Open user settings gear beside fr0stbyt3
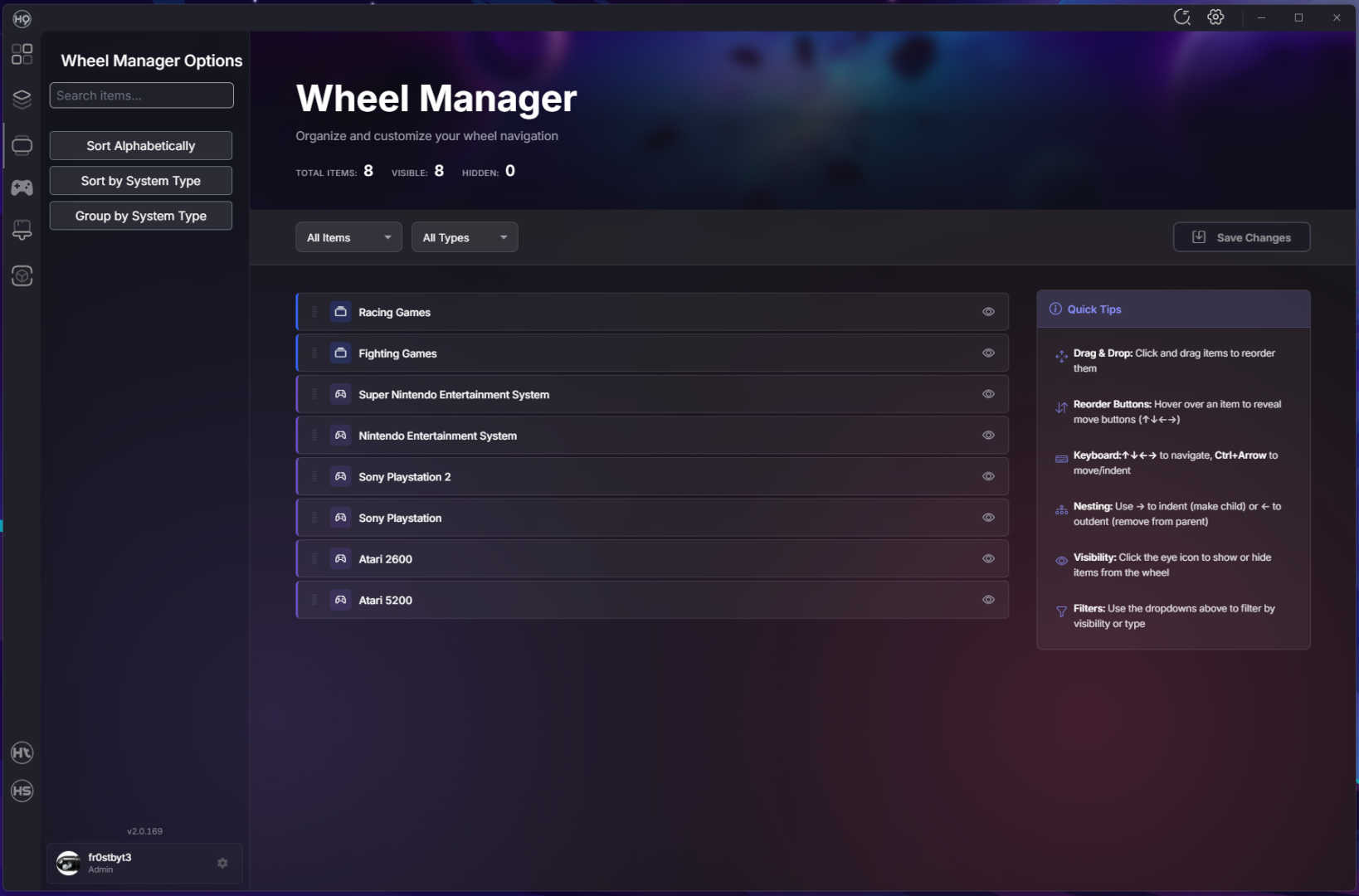 pos(222,863)
